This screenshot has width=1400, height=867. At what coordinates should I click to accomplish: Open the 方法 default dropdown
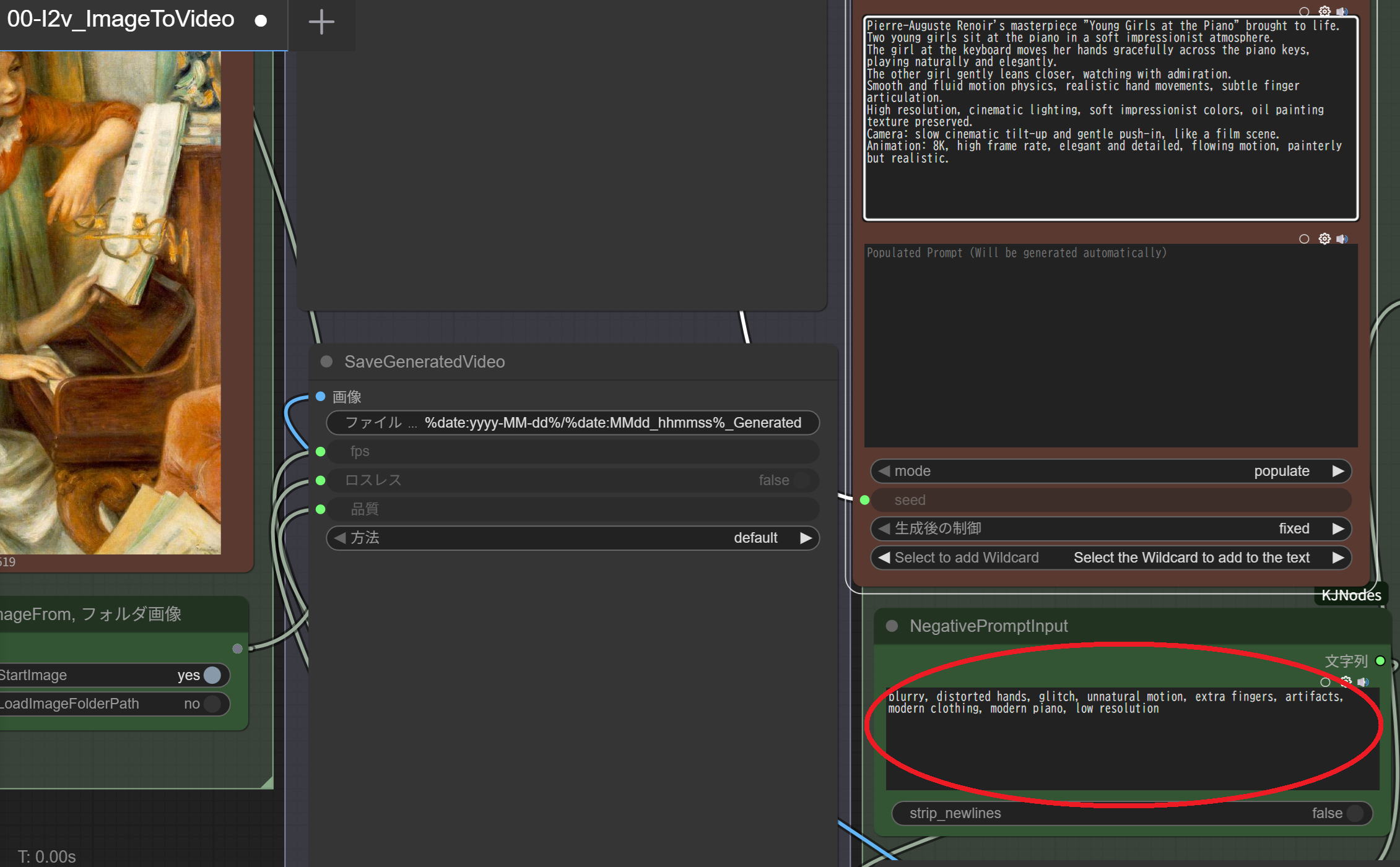(x=572, y=538)
